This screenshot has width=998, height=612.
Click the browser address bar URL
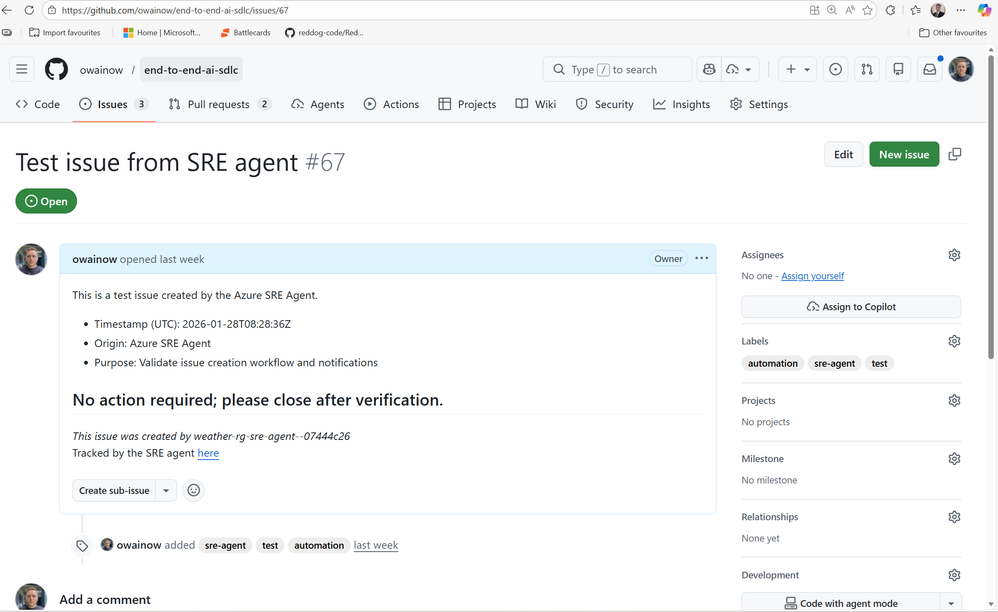(x=175, y=10)
